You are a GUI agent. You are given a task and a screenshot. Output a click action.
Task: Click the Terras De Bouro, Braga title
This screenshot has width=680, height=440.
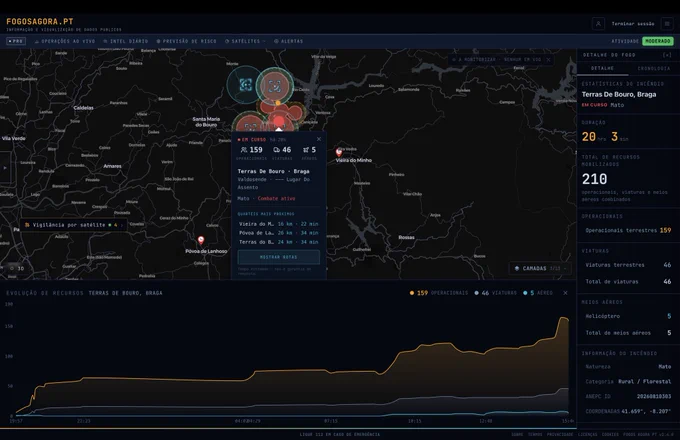(619, 95)
